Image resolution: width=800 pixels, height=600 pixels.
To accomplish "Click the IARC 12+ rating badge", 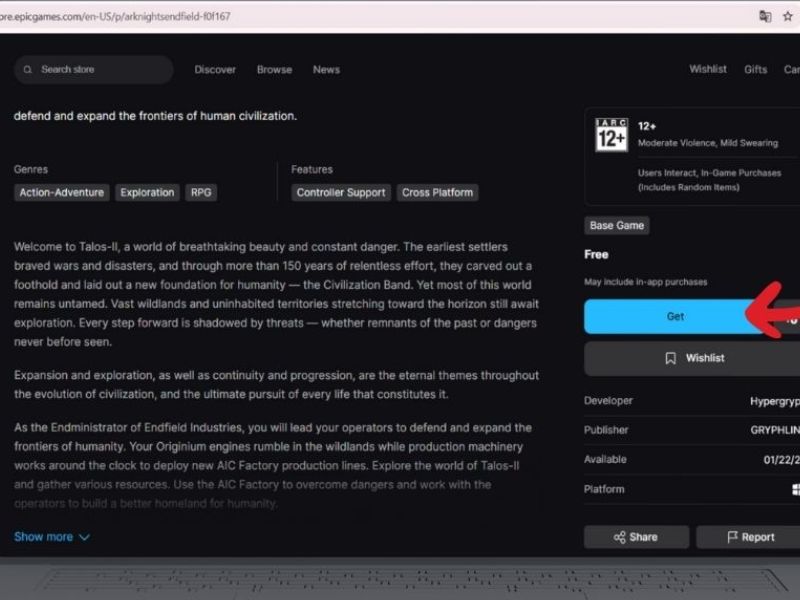I will point(611,135).
